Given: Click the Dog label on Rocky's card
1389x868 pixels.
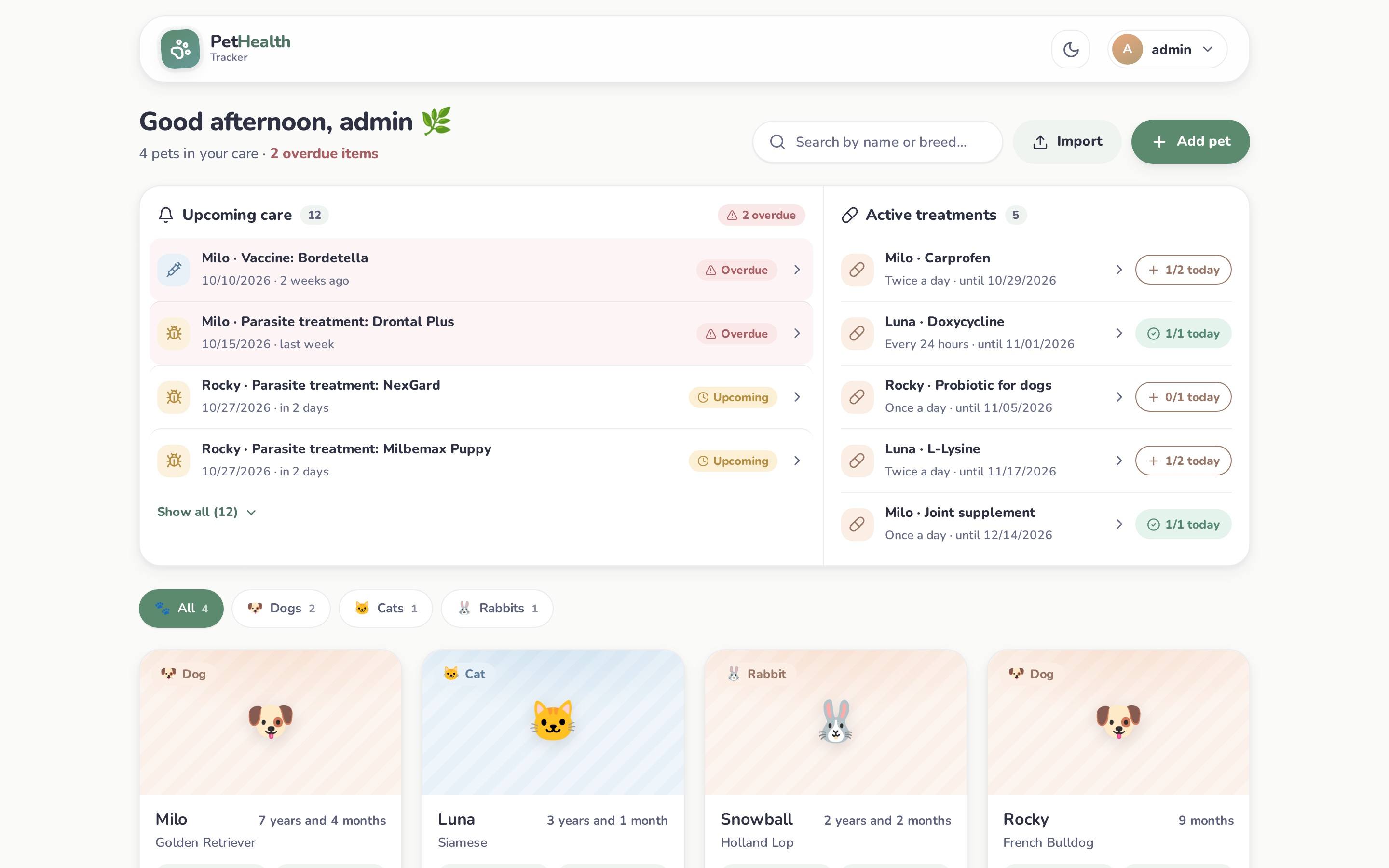Looking at the screenshot, I should (1032, 674).
